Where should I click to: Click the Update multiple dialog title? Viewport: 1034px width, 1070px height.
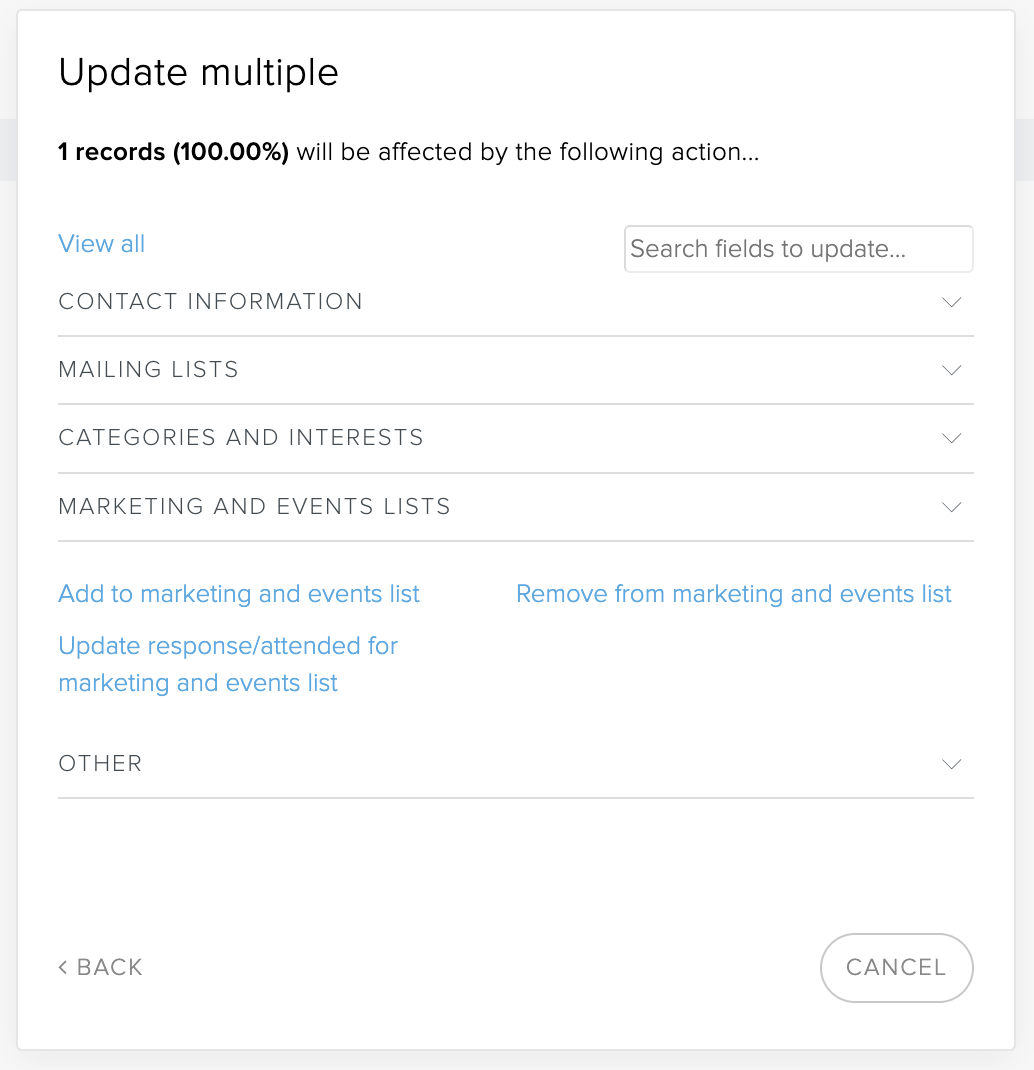[199, 72]
